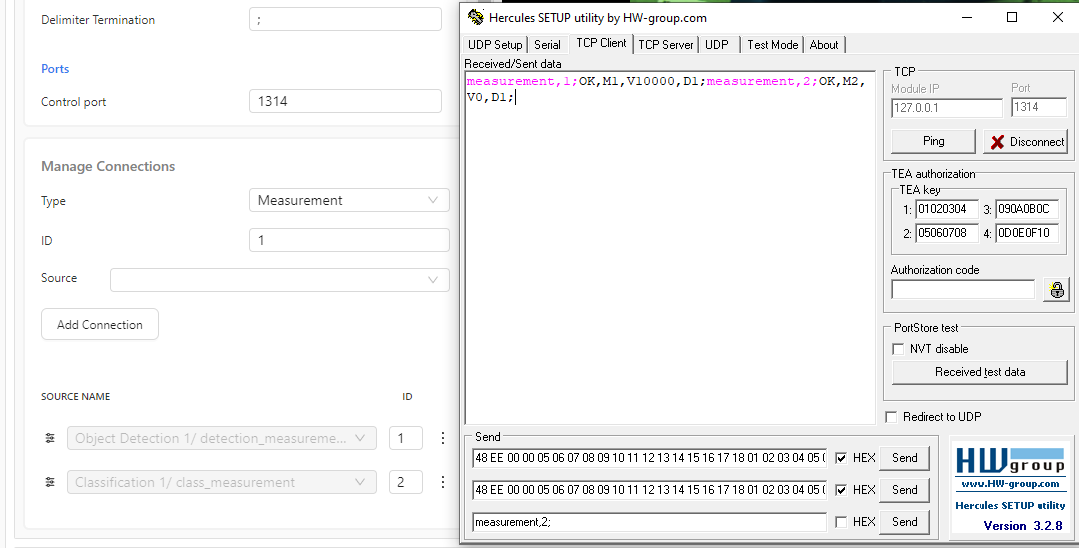Screen dimensions: 1079x548
Task: Click the Version 3.2.8 text
Action: [1023, 525]
